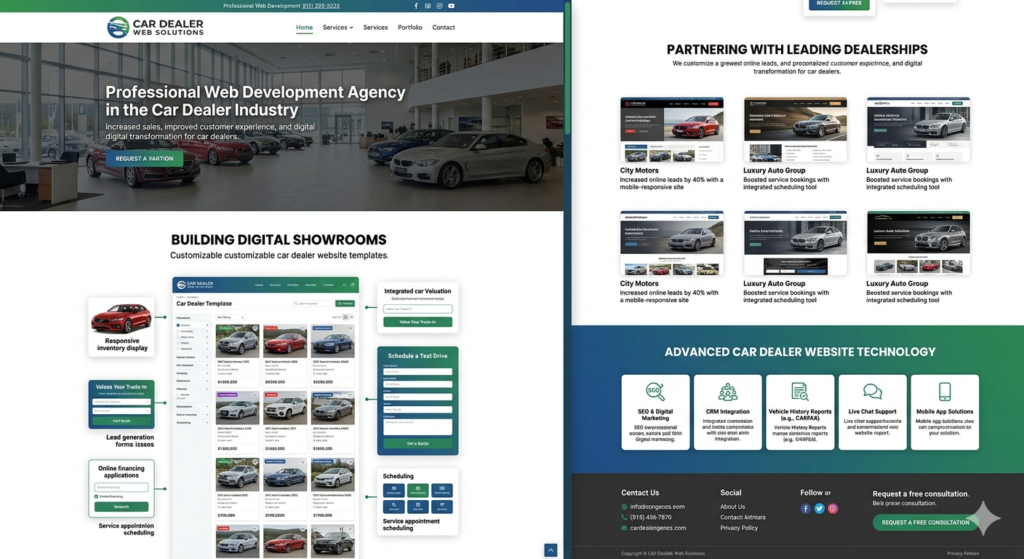
Task: Click the Mobile App Solutions phone icon
Action: pos(944,392)
